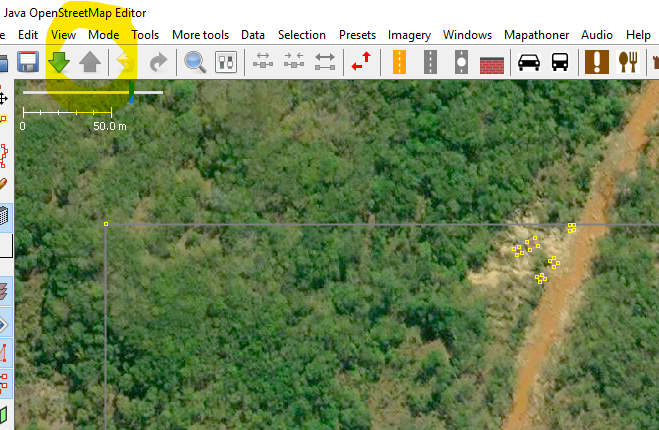Click the Save floppy disk icon
Screen dimensions: 659x430
click(27, 62)
